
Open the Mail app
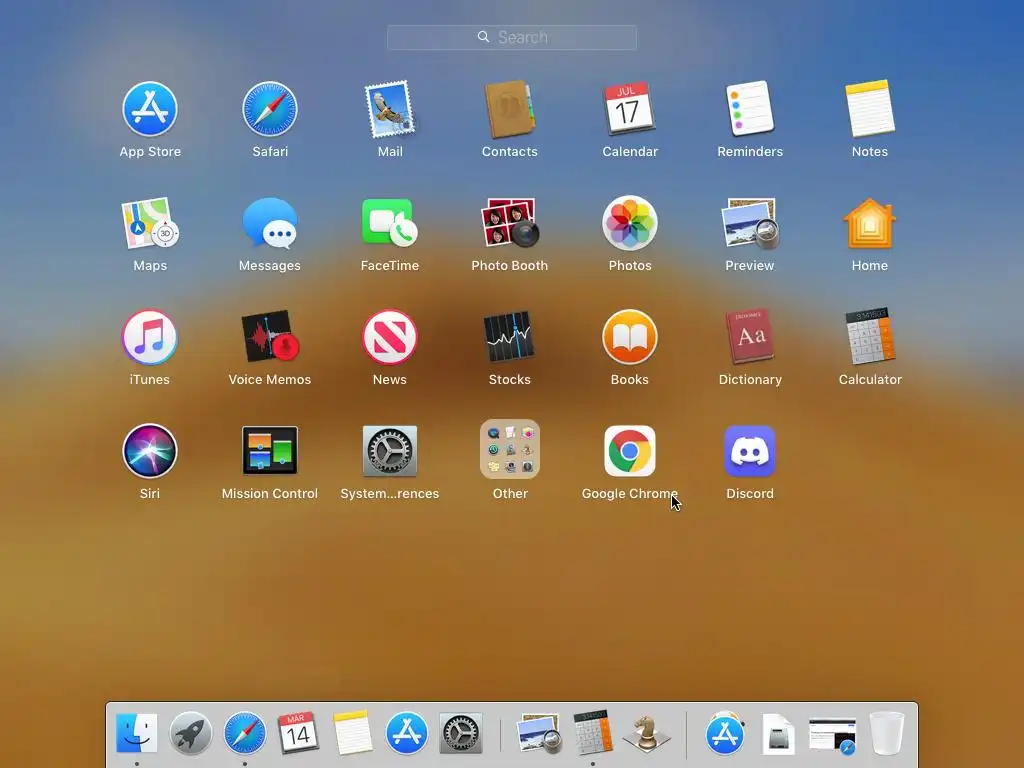point(390,109)
